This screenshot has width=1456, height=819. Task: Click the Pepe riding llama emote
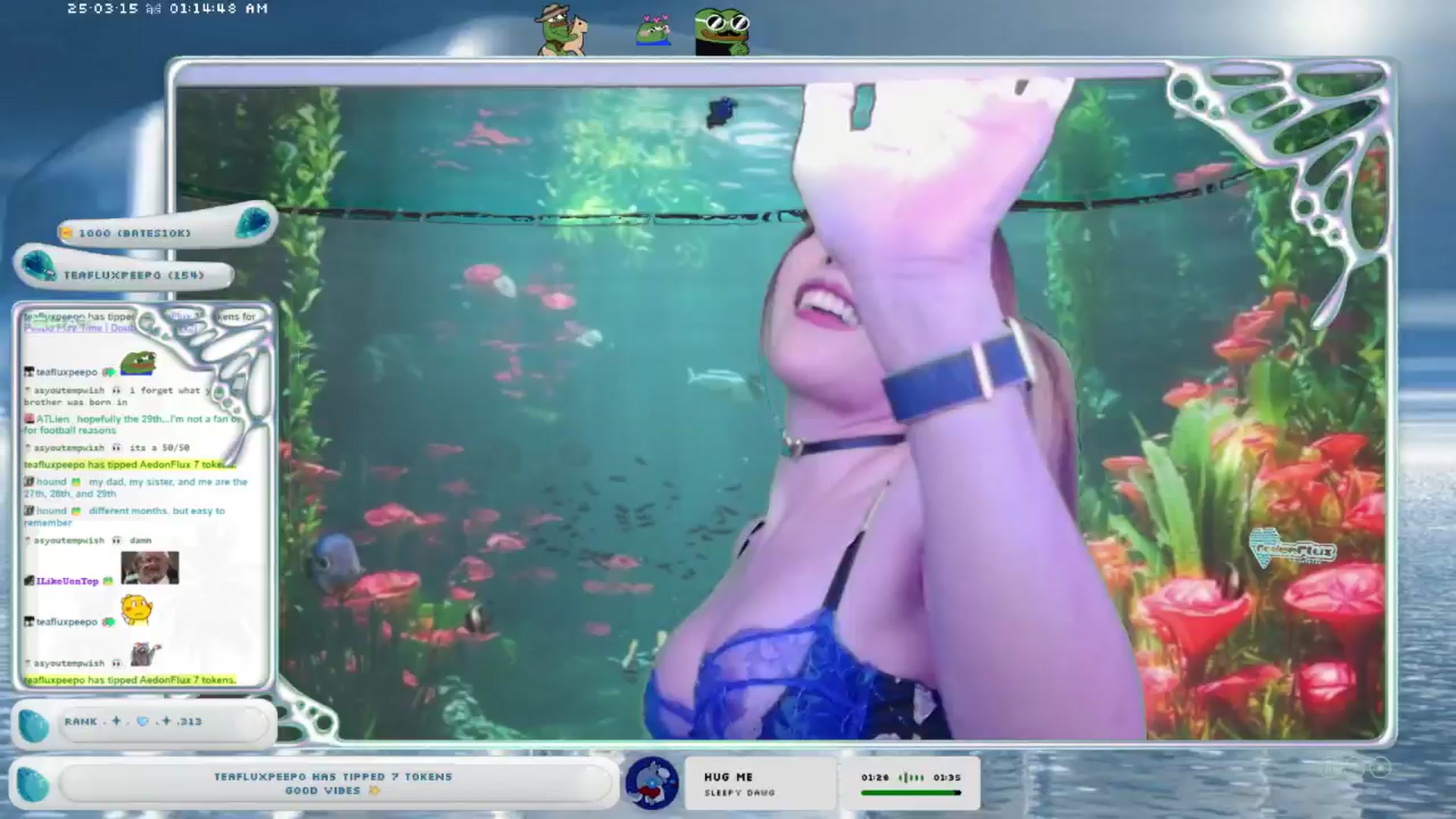[x=562, y=30]
